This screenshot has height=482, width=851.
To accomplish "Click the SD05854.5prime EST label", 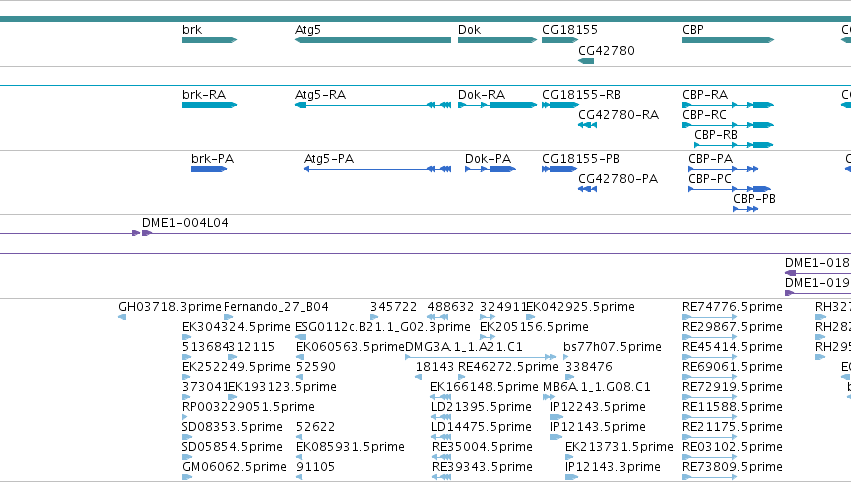I will 232,447.
